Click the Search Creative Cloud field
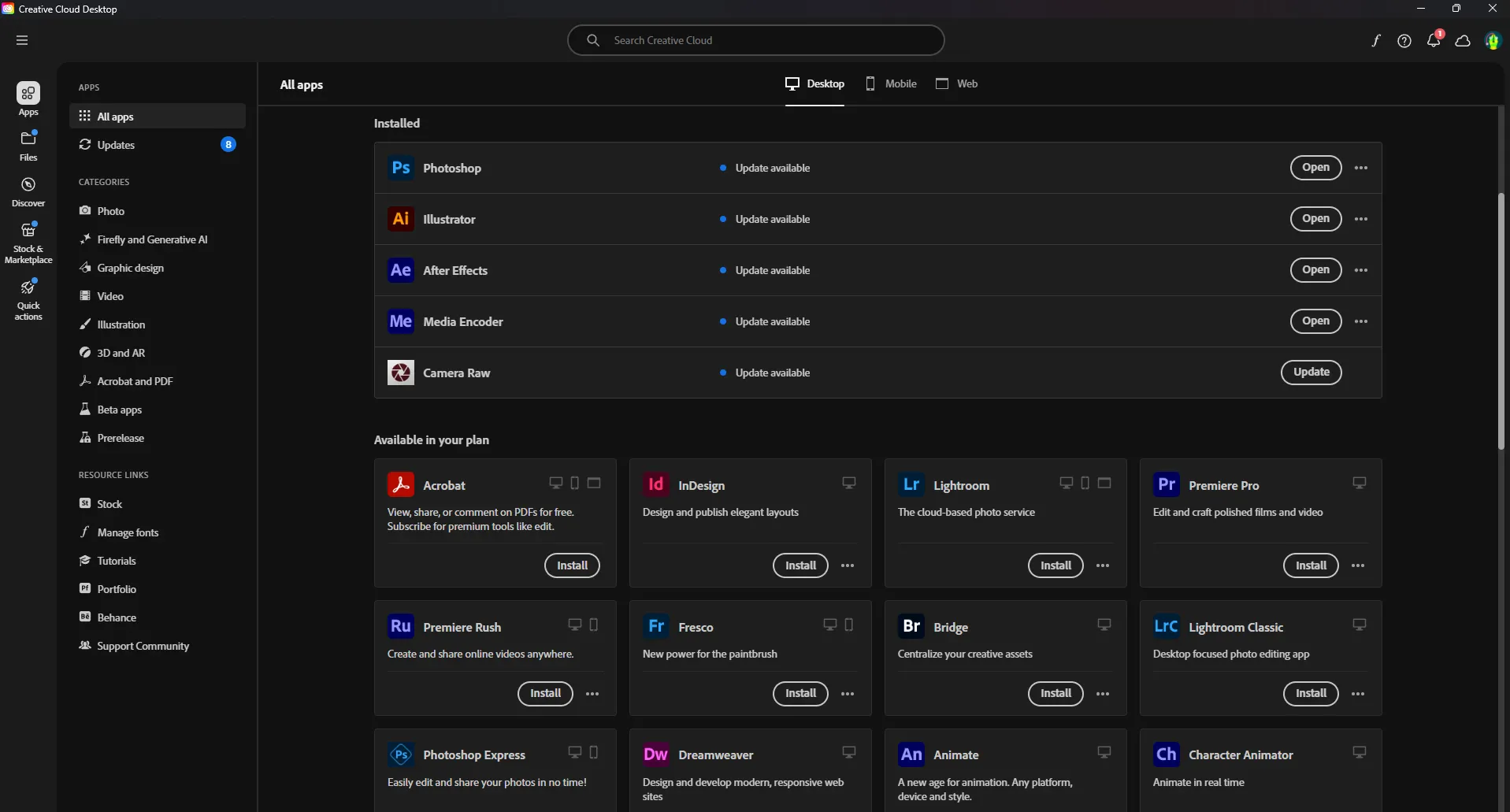Screen dimensions: 1510x812 tap(755, 40)
